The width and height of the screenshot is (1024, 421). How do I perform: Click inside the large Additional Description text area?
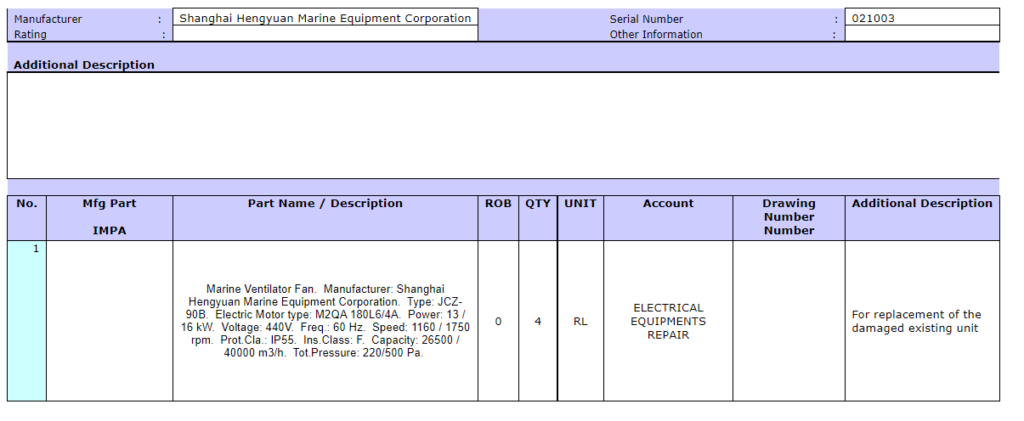[x=503, y=125]
